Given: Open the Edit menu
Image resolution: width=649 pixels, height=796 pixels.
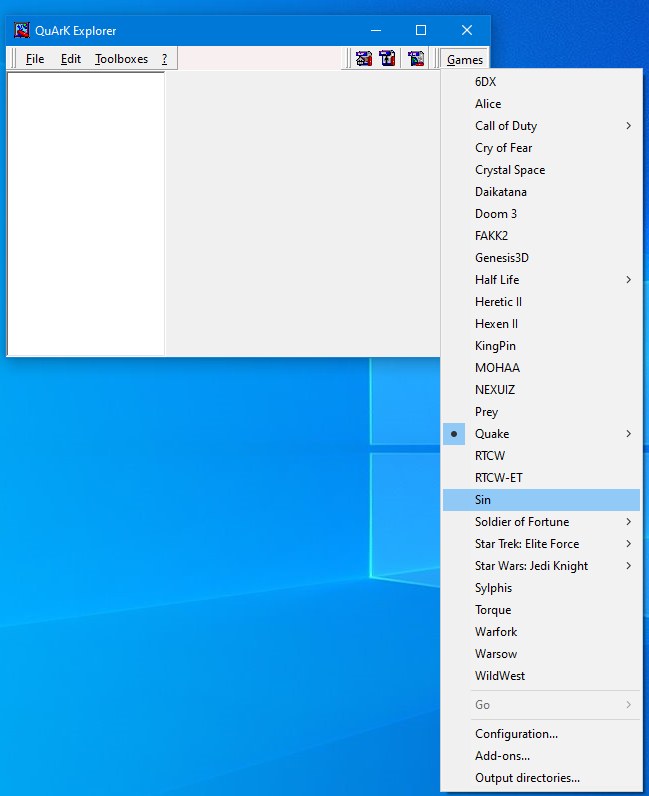Looking at the screenshot, I should pos(71,59).
